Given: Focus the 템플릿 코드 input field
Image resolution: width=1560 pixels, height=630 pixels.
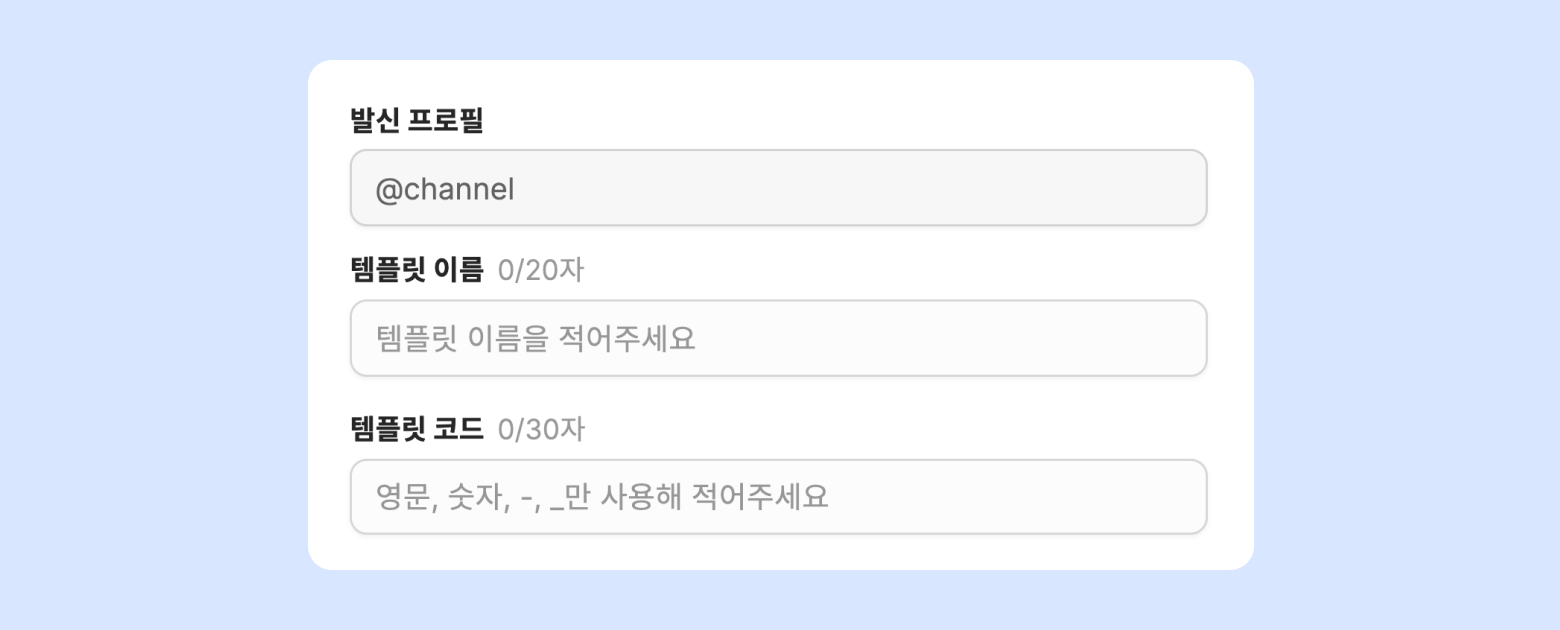Looking at the screenshot, I should point(778,497).
